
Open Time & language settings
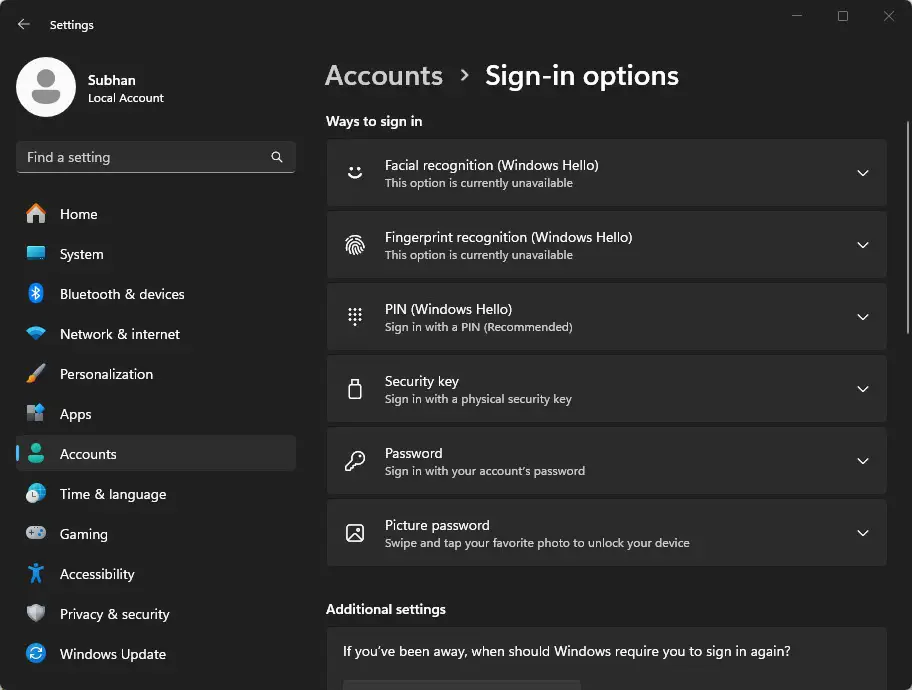(x=156, y=494)
